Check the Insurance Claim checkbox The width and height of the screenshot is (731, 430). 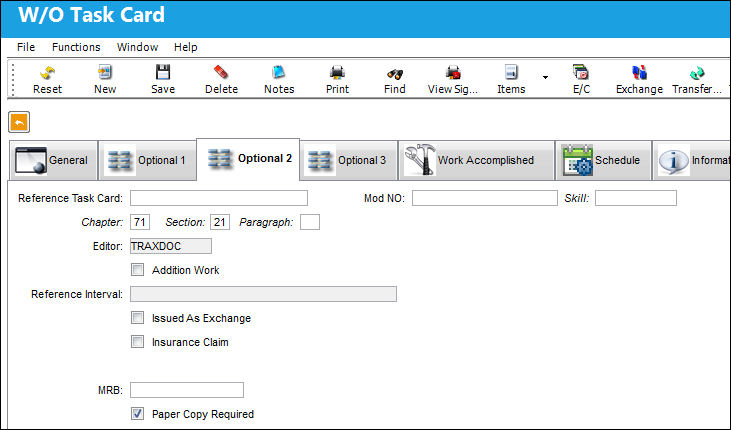tap(138, 342)
